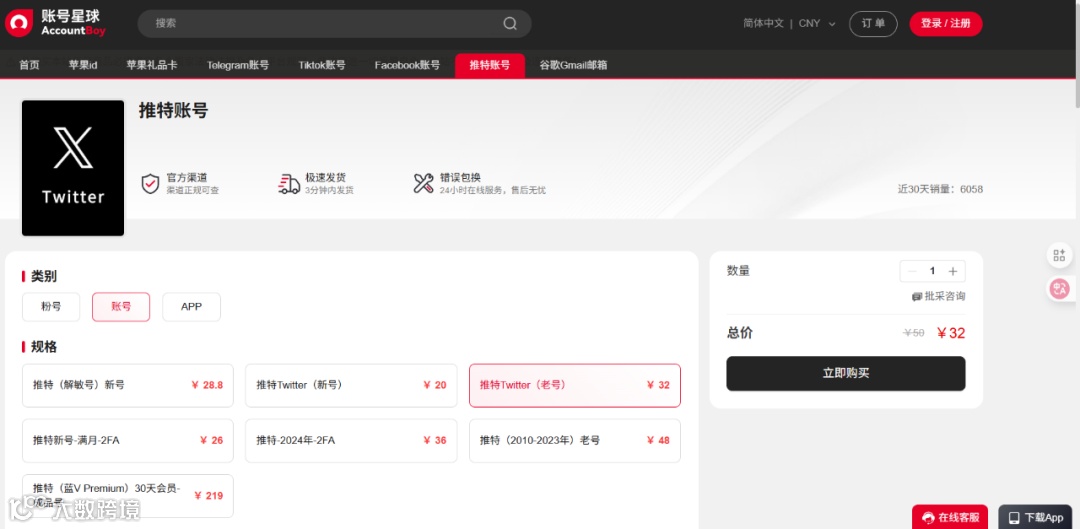Viewport: 1080px width, 529px height.
Task: Click the 推特账号 page heading
Action: coord(174,111)
